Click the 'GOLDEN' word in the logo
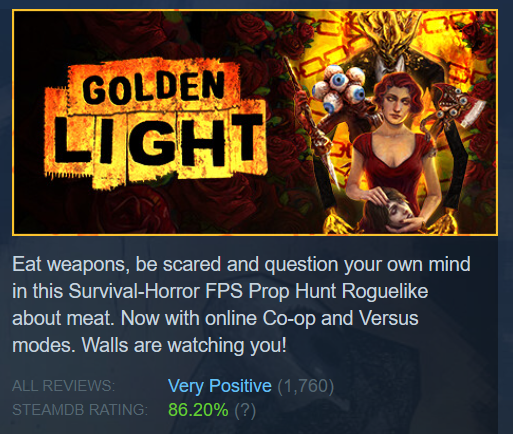The height and width of the screenshot is (434, 513). coord(153,87)
